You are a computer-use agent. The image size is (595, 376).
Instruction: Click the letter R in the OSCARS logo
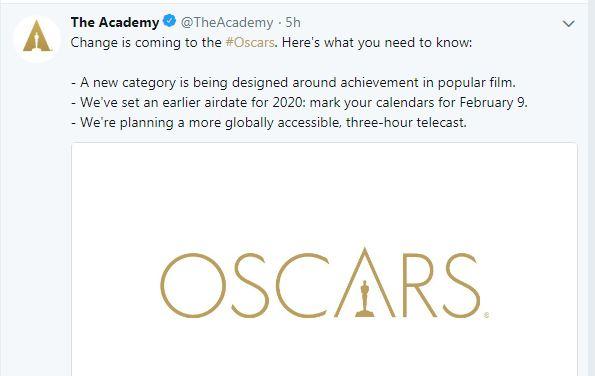tap(418, 285)
